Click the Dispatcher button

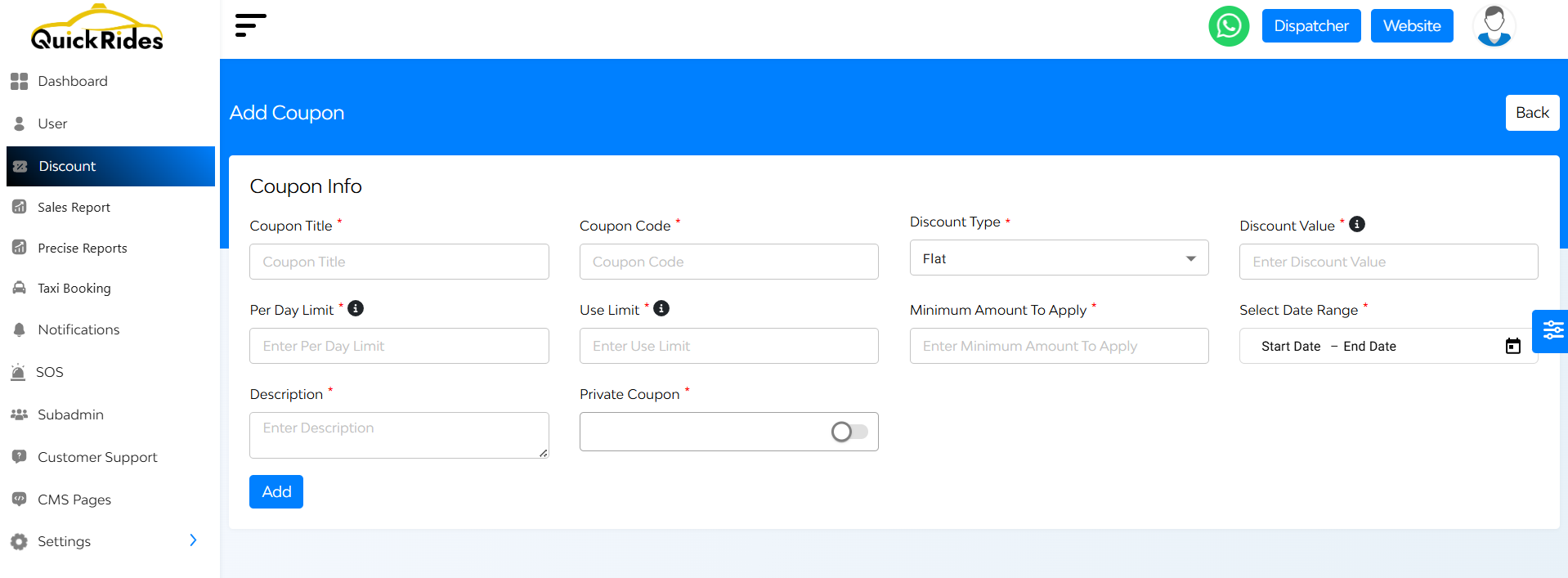click(x=1310, y=26)
